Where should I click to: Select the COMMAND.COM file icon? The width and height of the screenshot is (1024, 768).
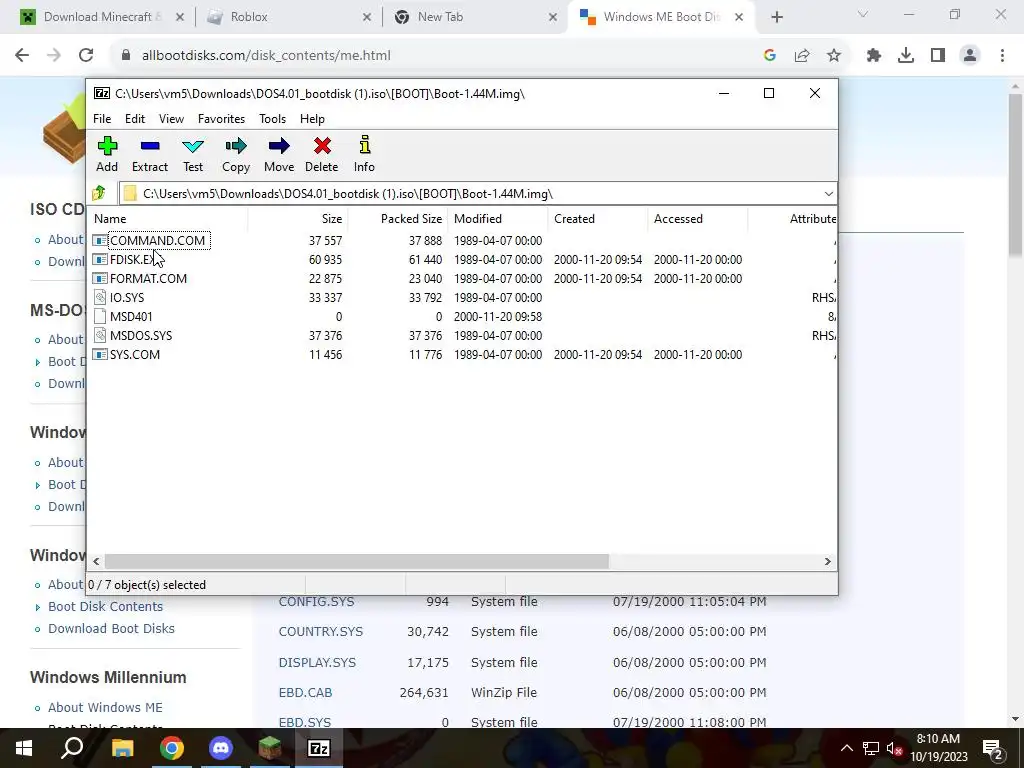(100, 240)
